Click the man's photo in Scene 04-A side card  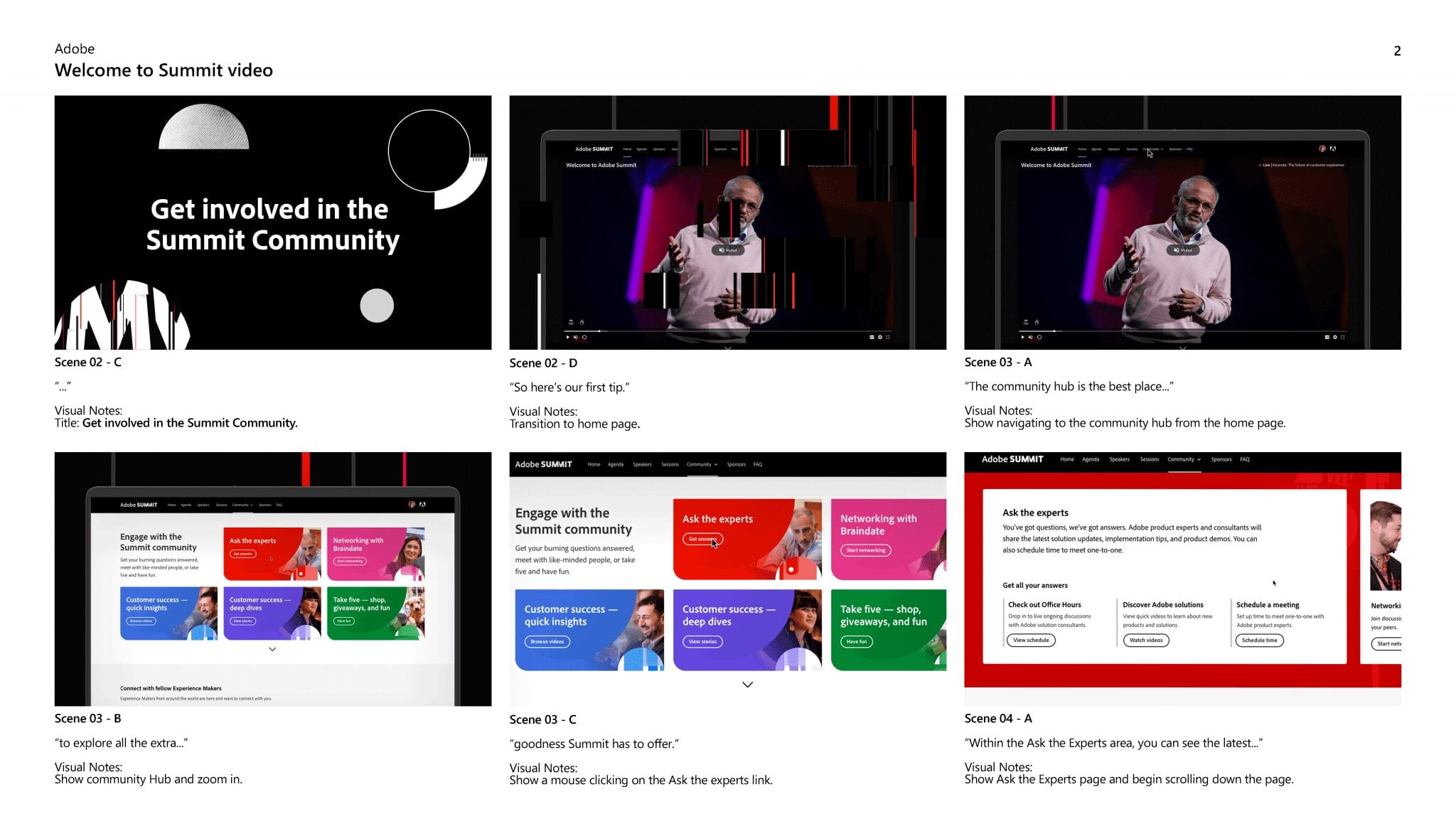click(x=1386, y=545)
